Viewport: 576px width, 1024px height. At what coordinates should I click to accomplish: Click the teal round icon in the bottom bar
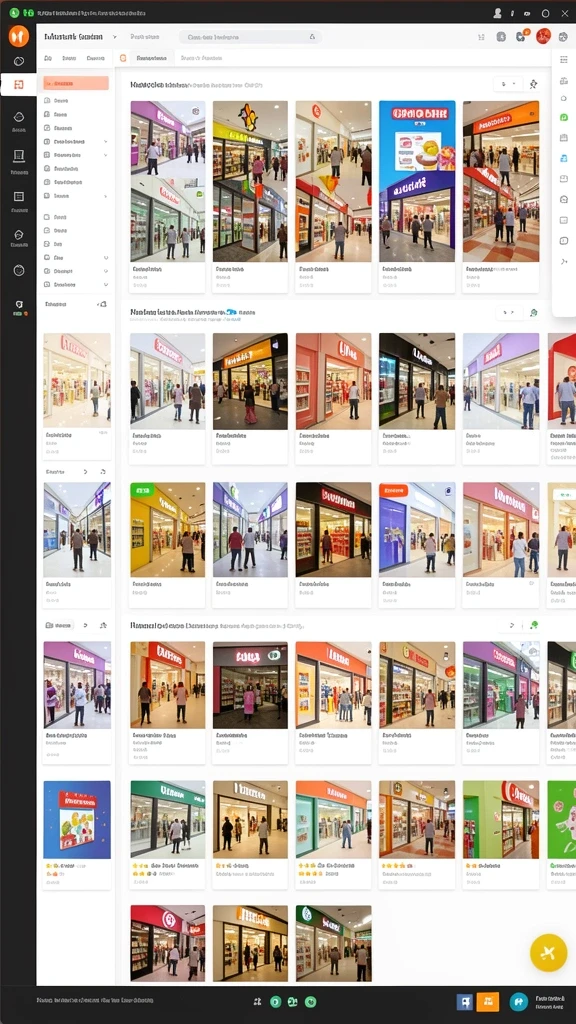click(519, 1001)
